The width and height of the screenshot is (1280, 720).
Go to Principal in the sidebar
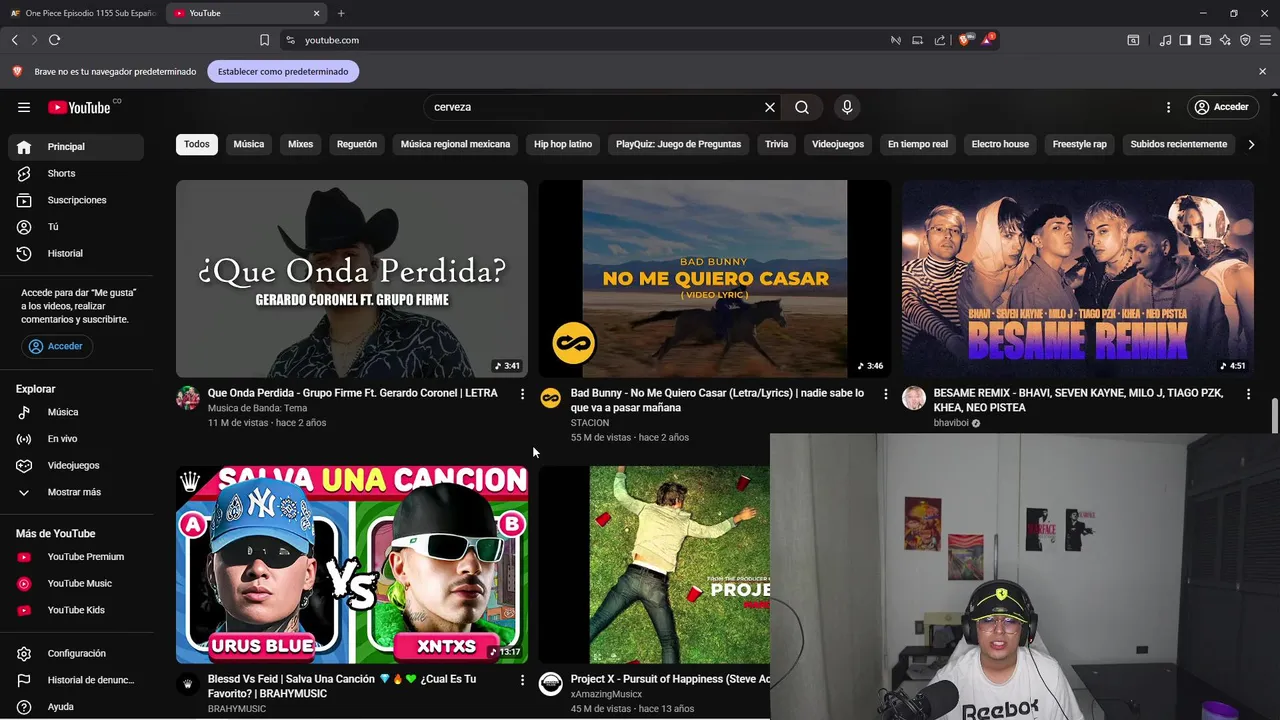pyautogui.click(x=76, y=147)
